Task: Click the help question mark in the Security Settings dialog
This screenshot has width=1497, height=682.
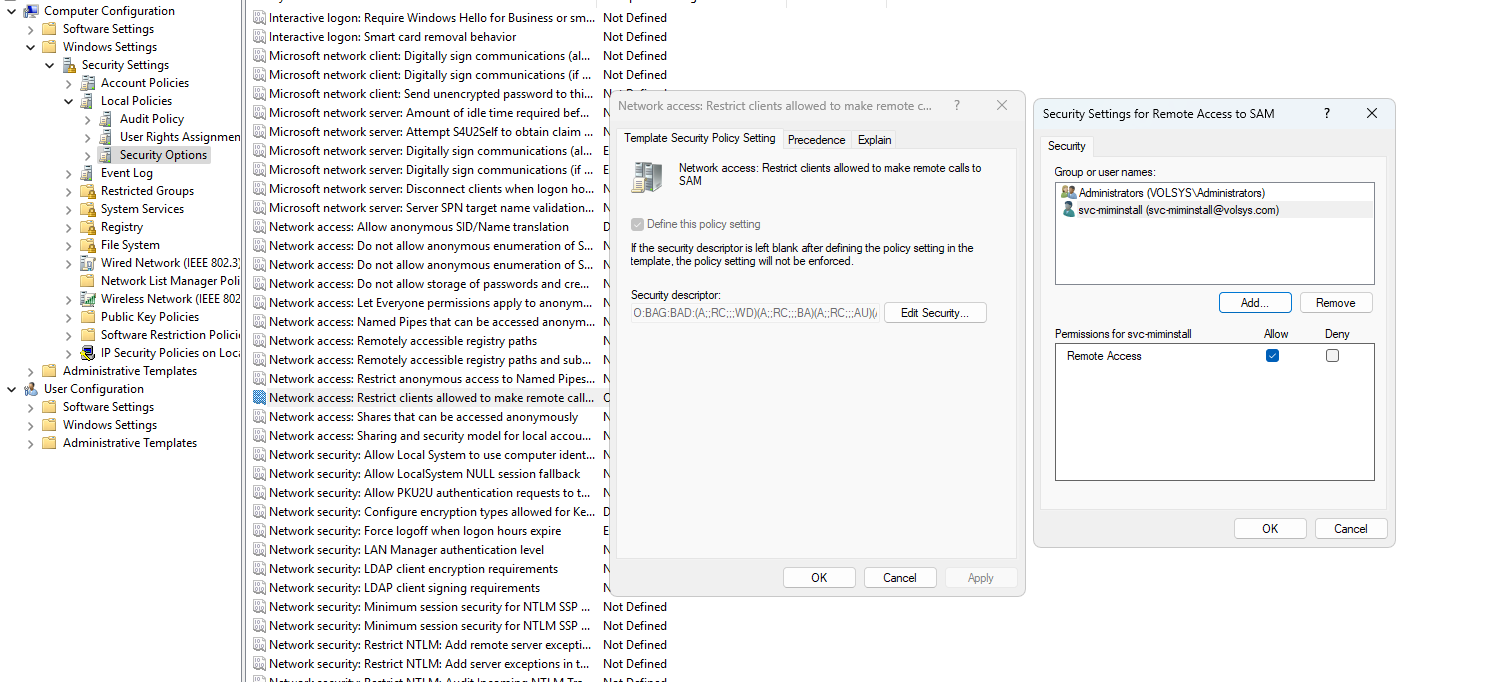Action: coord(1327,114)
